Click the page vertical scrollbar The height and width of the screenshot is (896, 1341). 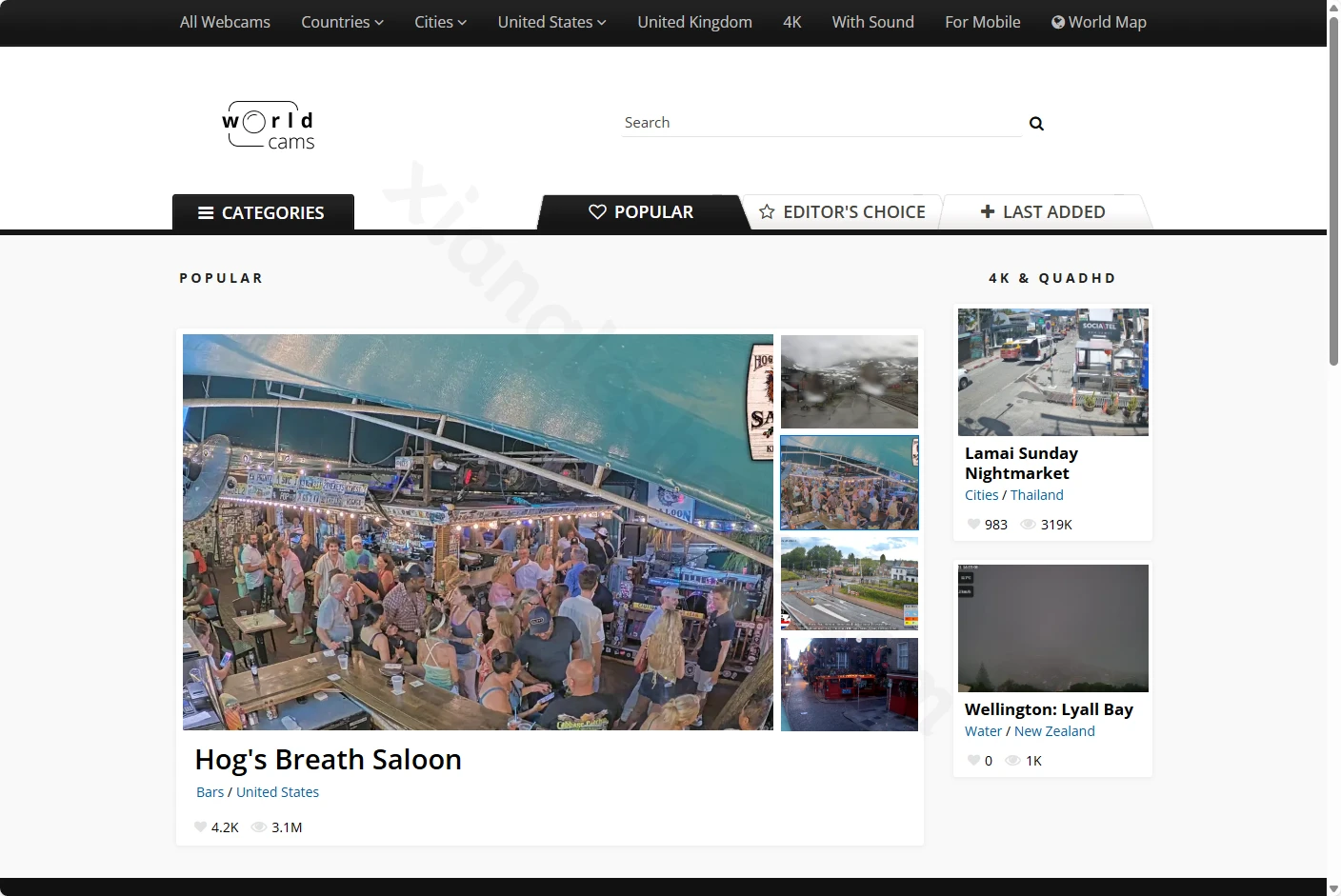click(1333, 190)
